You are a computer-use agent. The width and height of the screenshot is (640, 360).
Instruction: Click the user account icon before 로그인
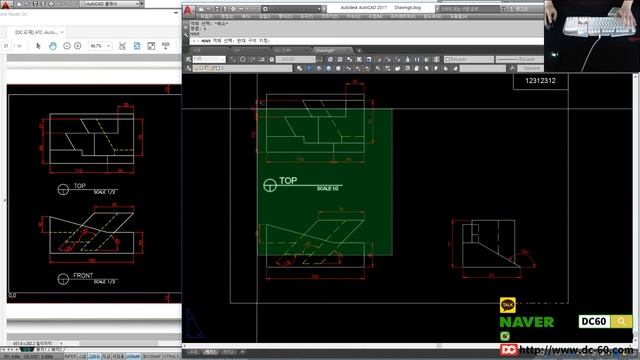(x=511, y=9)
